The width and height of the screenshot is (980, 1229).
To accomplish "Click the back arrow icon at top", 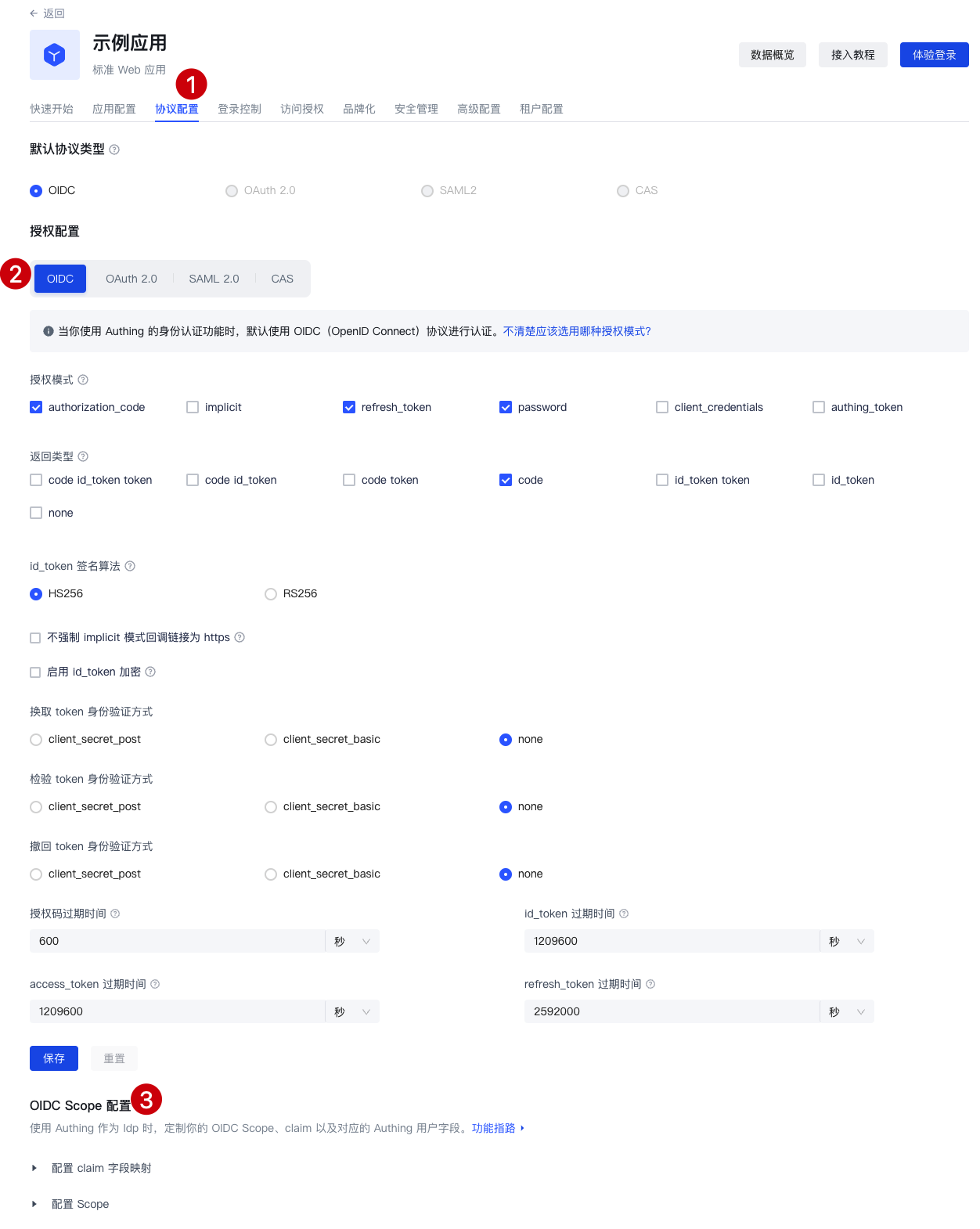I will coord(34,13).
